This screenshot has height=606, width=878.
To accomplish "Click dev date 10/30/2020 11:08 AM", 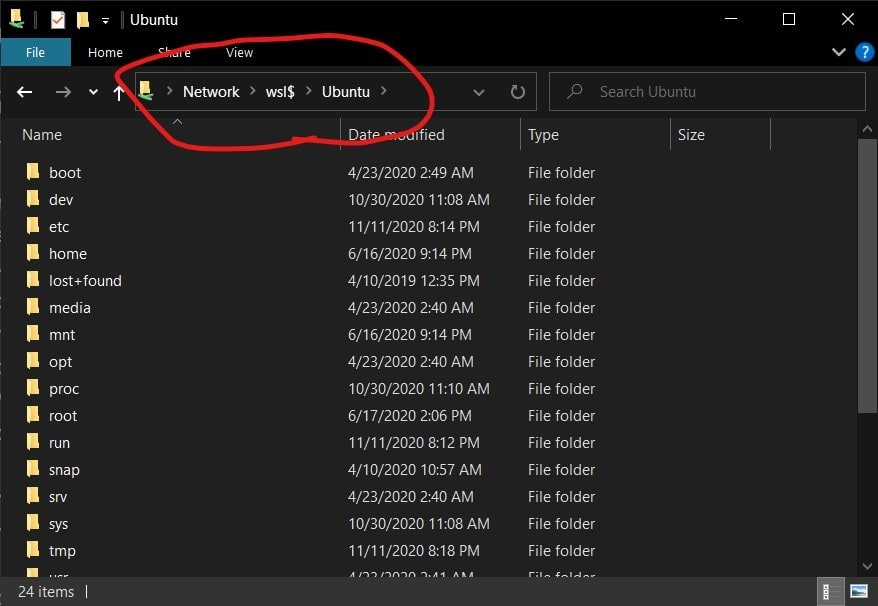I will point(419,199).
